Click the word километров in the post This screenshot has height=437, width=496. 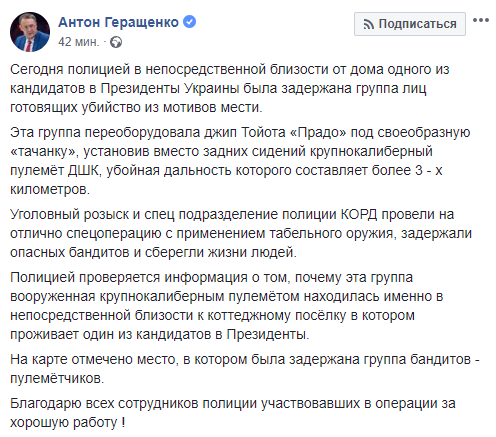(x=50, y=189)
